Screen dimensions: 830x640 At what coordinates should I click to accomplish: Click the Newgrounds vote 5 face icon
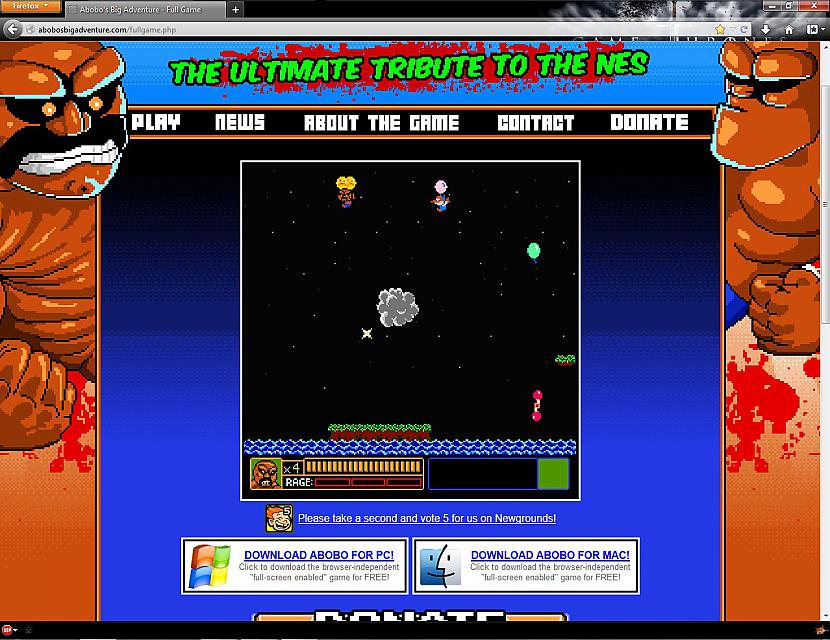[x=279, y=518]
